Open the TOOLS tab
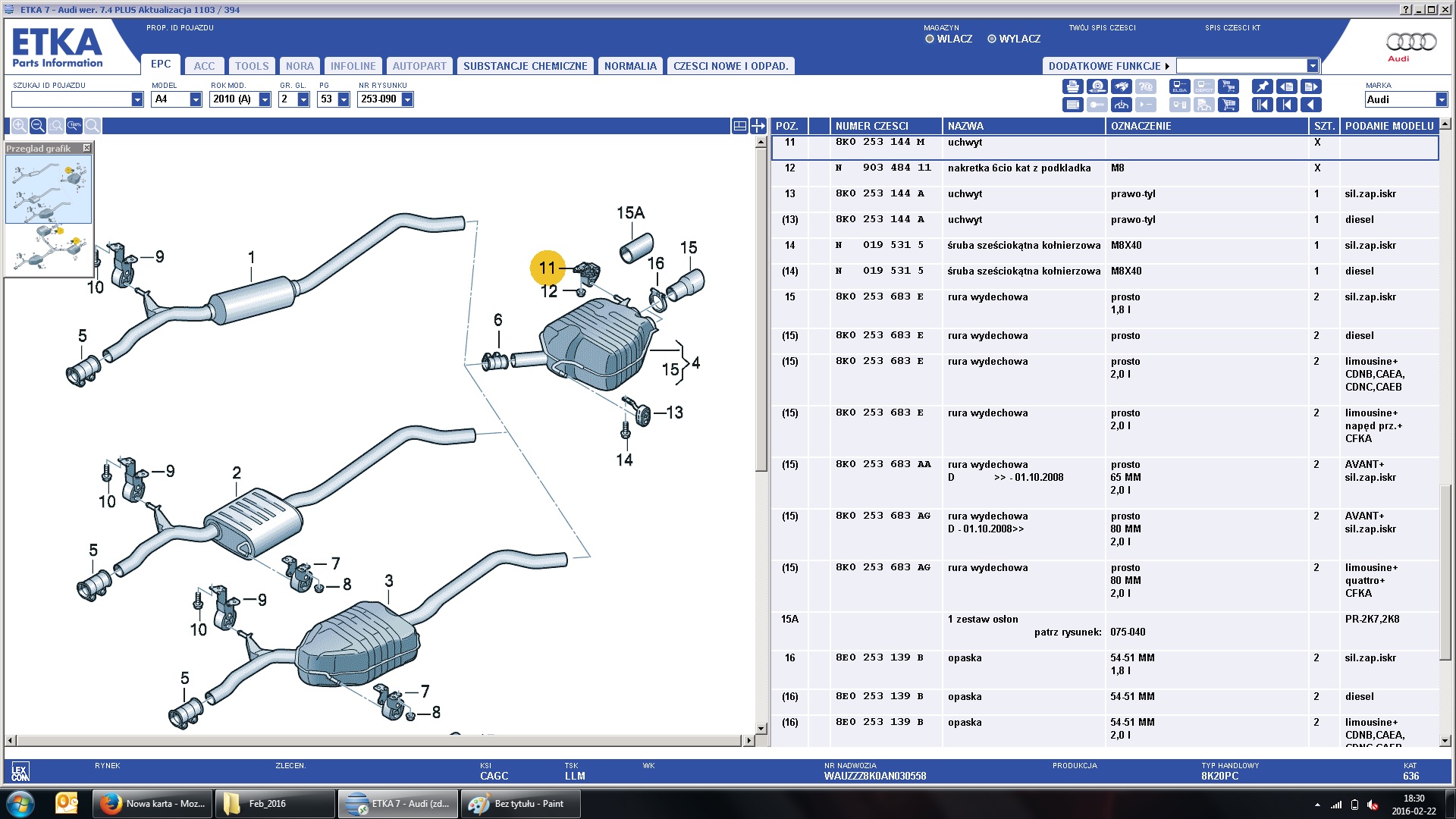 252,66
